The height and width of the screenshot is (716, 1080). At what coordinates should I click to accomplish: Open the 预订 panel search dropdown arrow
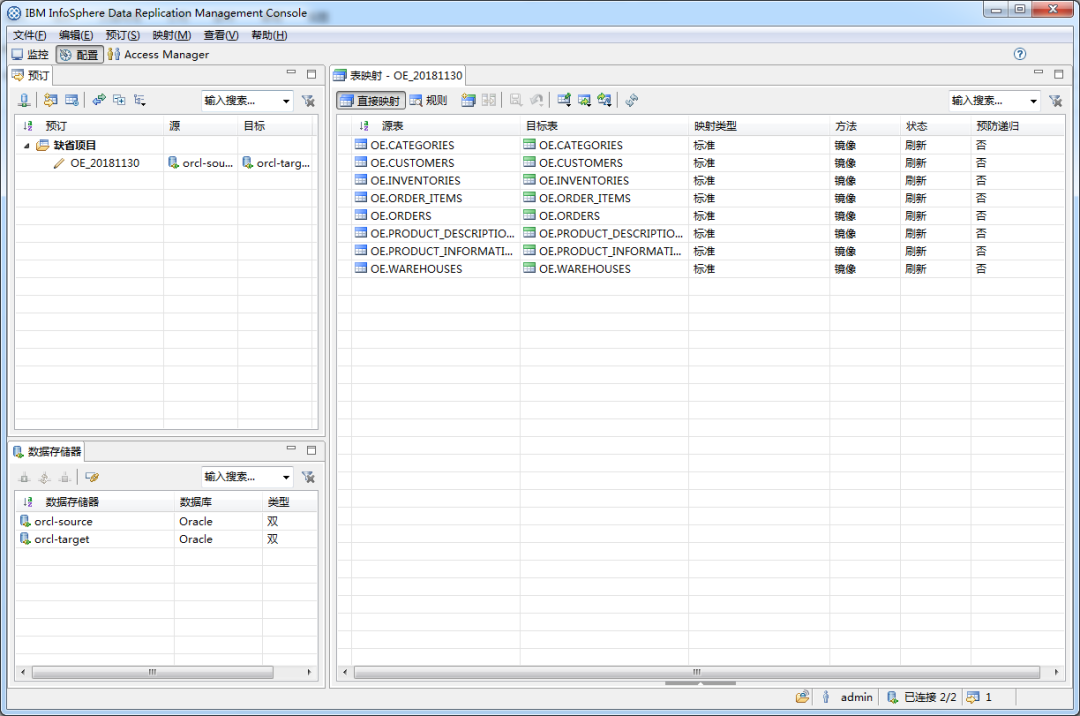click(x=286, y=101)
